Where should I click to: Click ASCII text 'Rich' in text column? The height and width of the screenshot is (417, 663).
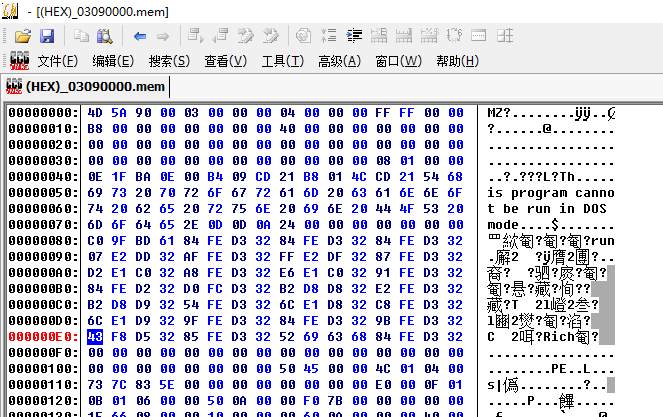[559, 337]
